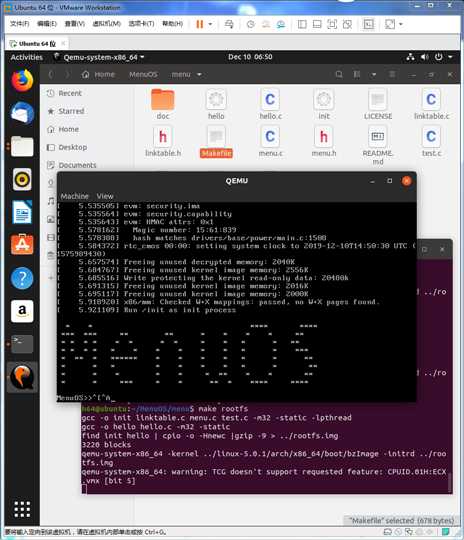Open Rhythmbox music player in dock
Screen dimensions: 464x540
pos(22,179)
